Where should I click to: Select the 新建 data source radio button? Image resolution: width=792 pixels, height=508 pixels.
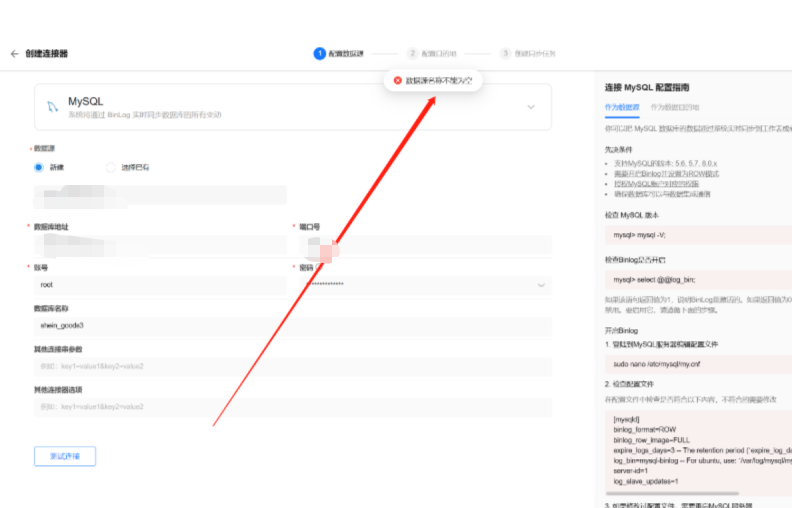(x=39, y=167)
